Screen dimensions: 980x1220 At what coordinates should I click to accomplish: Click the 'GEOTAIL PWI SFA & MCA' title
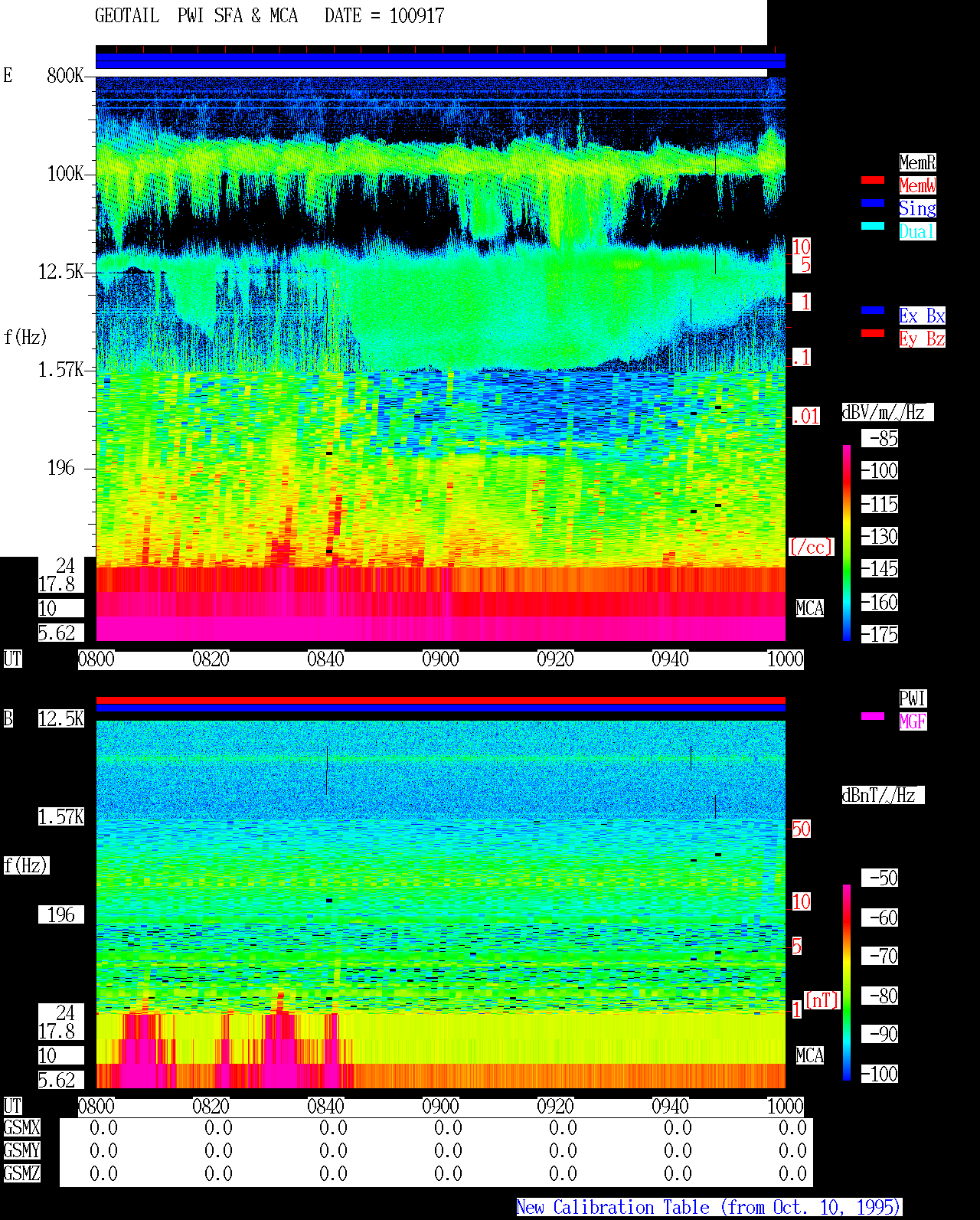click(x=196, y=16)
